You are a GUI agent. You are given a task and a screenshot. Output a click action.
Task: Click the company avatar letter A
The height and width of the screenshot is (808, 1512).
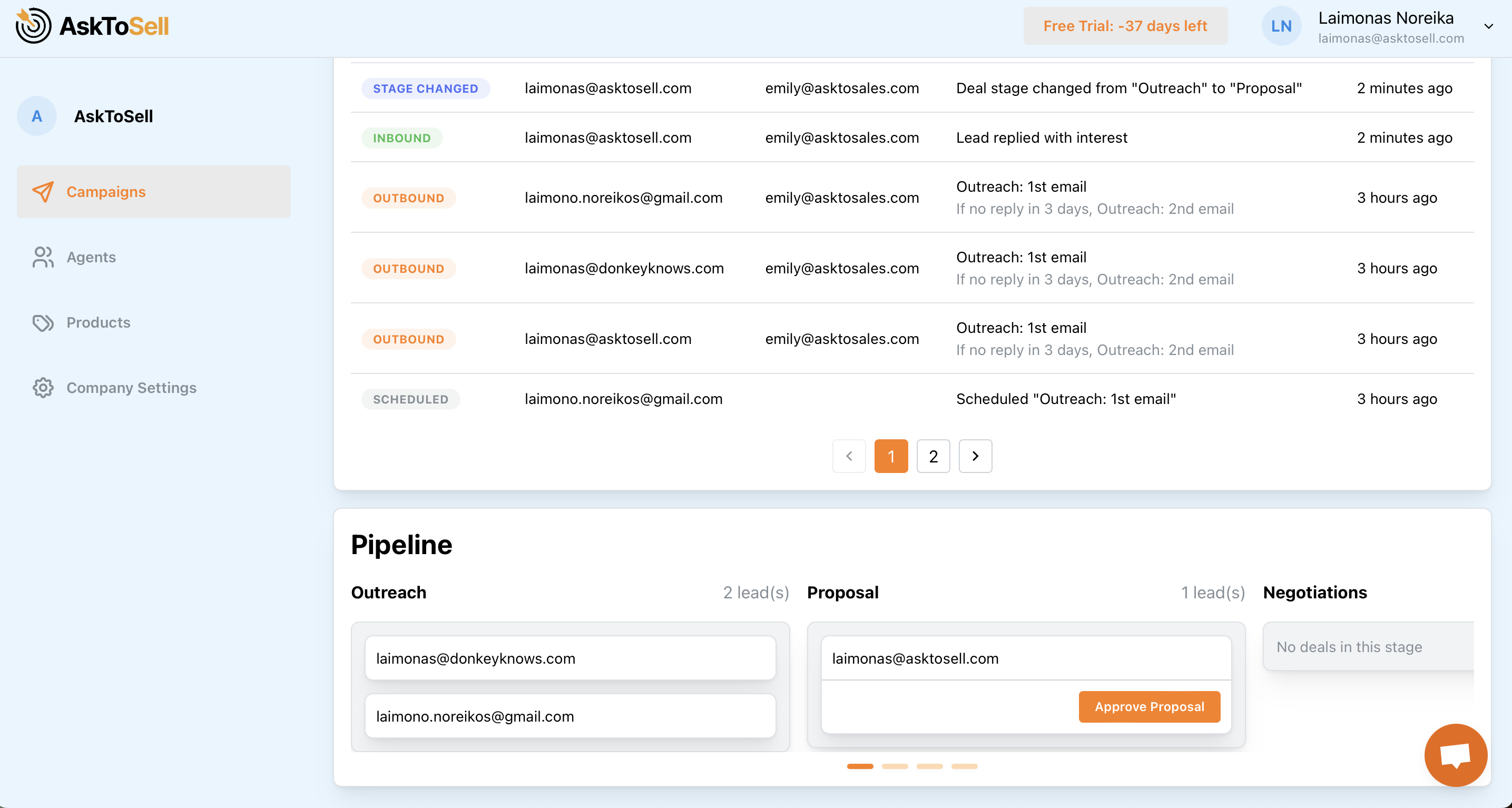37,116
